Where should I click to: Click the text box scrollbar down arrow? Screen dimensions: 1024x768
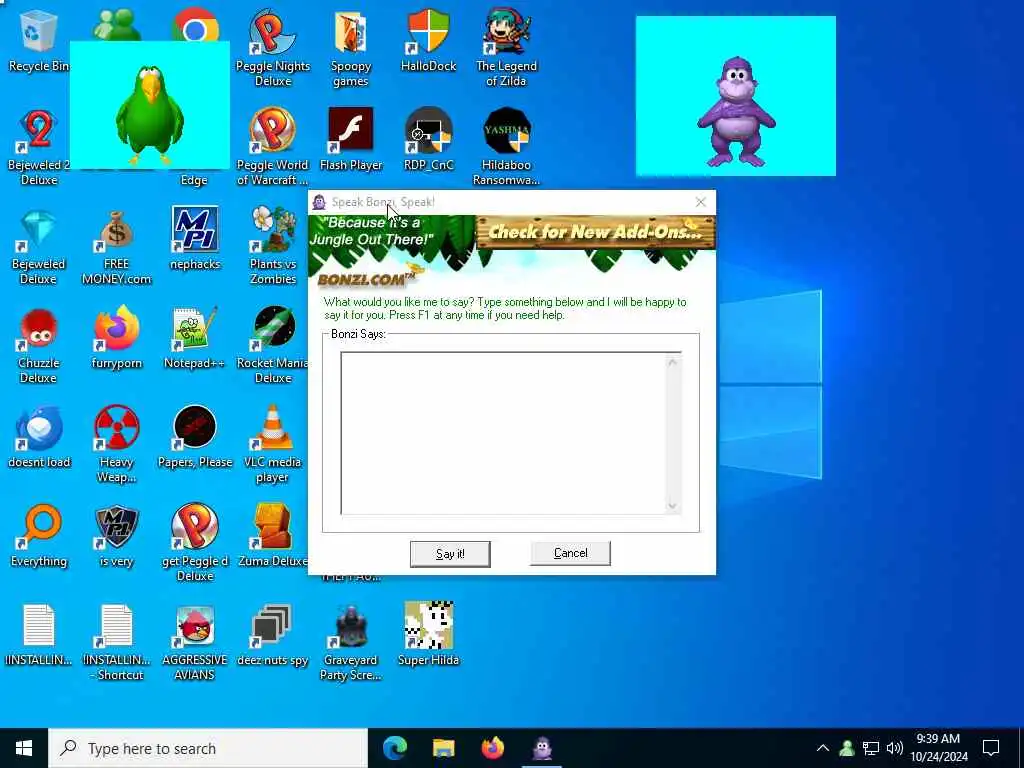(673, 505)
